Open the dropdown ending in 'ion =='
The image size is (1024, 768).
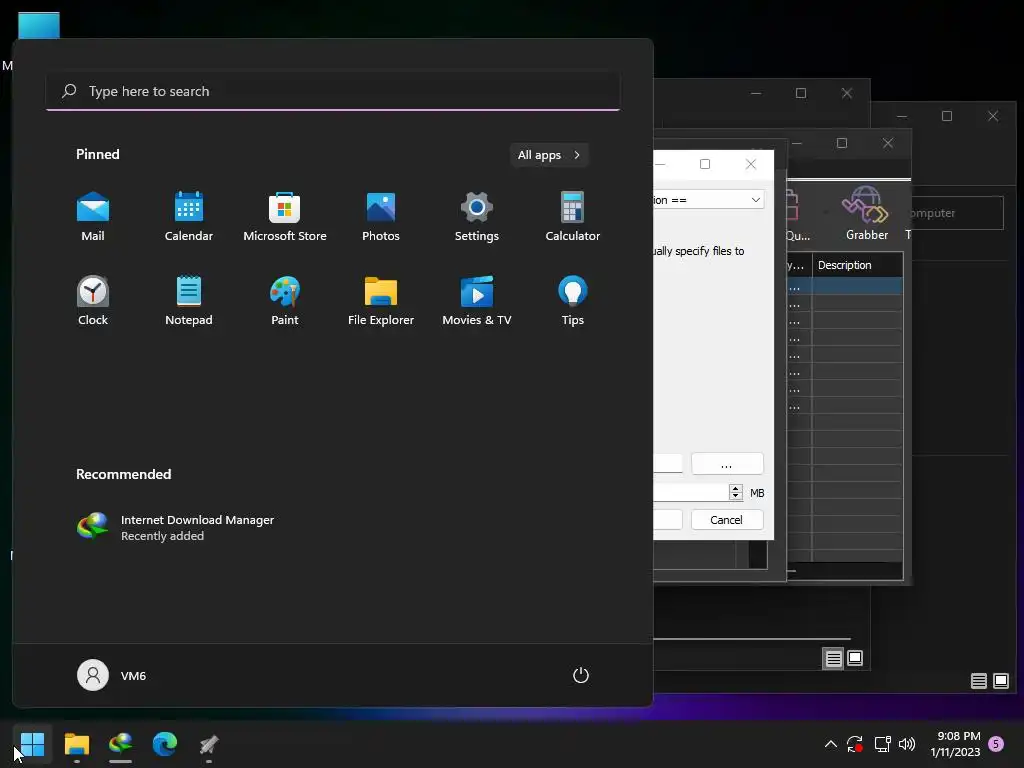point(709,200)
